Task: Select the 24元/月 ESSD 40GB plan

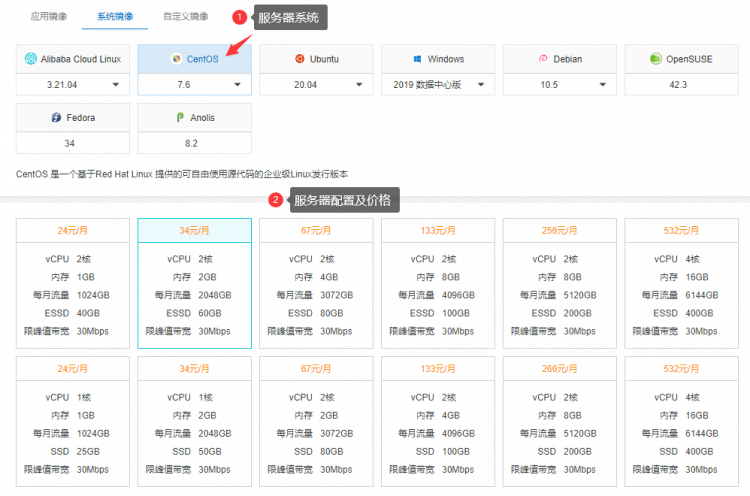Action: (72, 284)
